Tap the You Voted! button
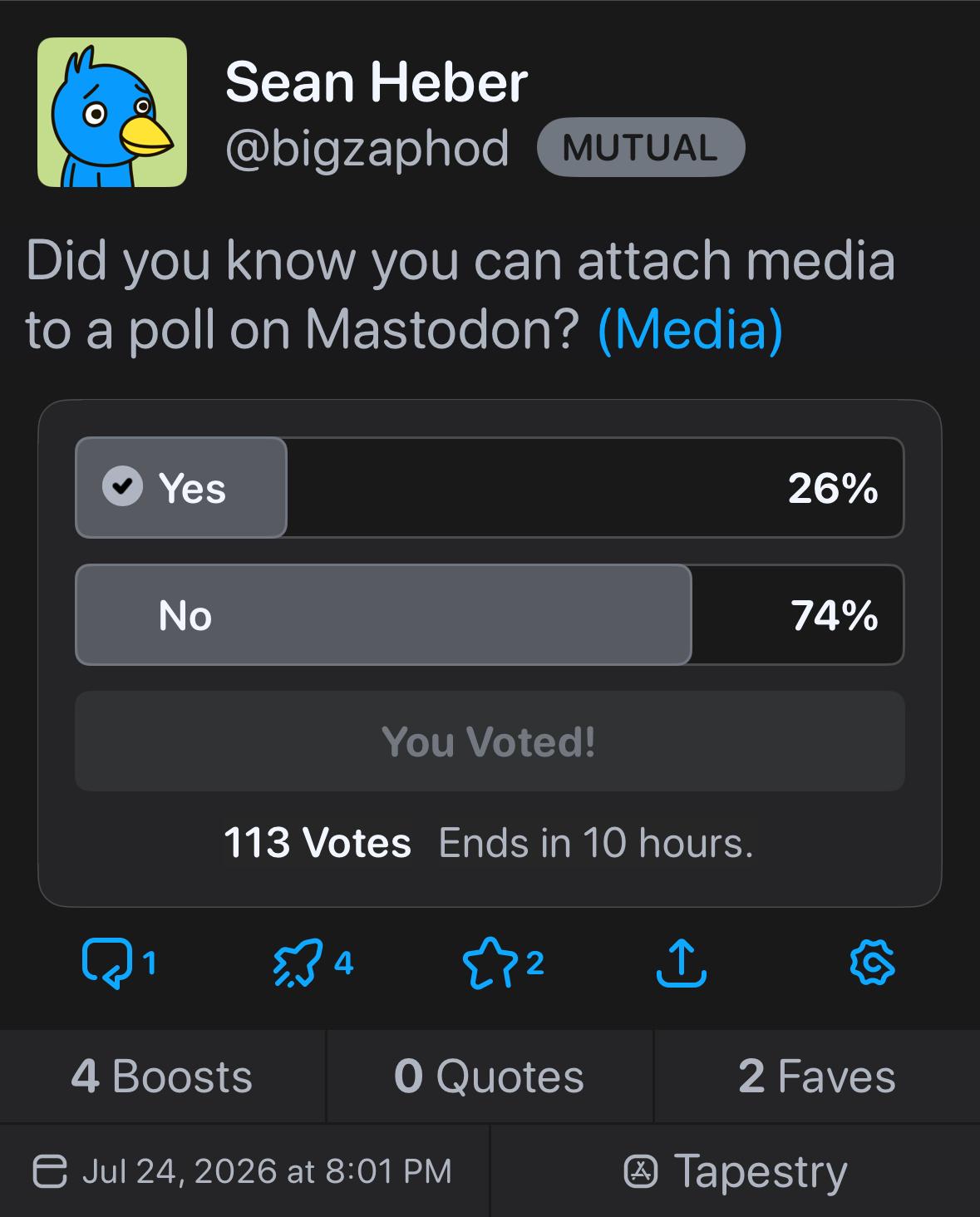Screen dimensions: 980x1217 coord(490,742)
